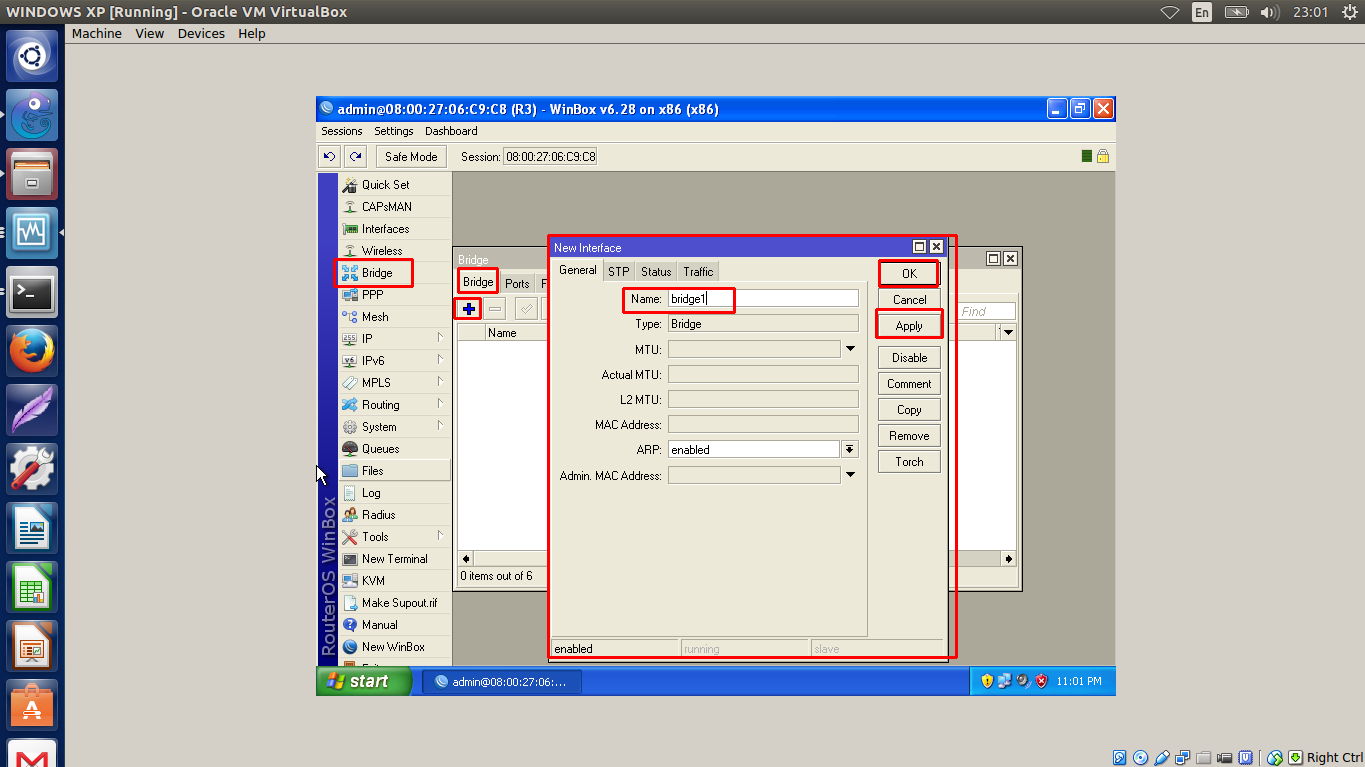The width and height of the screenshot is (1365, 767).
Task: Expand the IP submenu in sidebar
Action: [440, 338]
